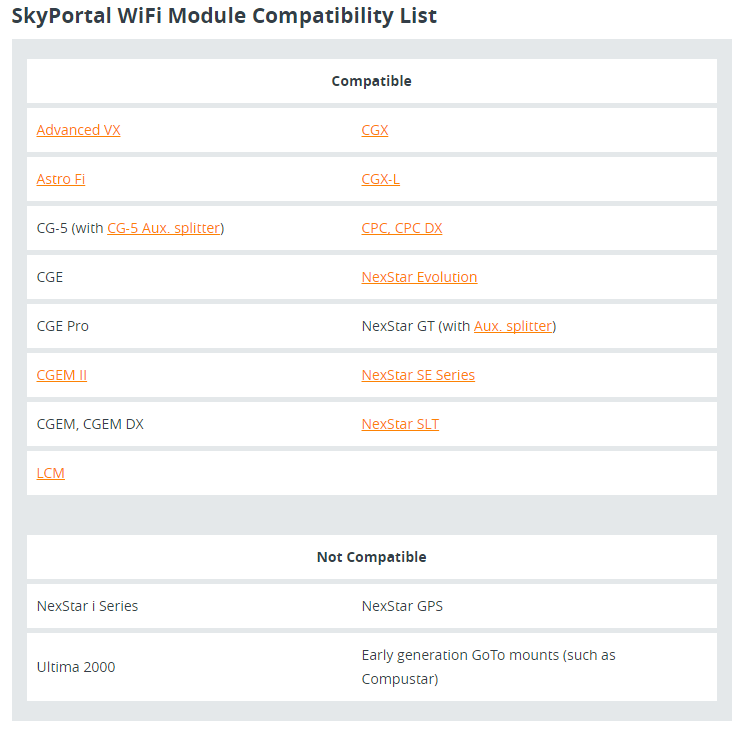
Task: Select the Compatible table header
Action: tap(372, 81)
